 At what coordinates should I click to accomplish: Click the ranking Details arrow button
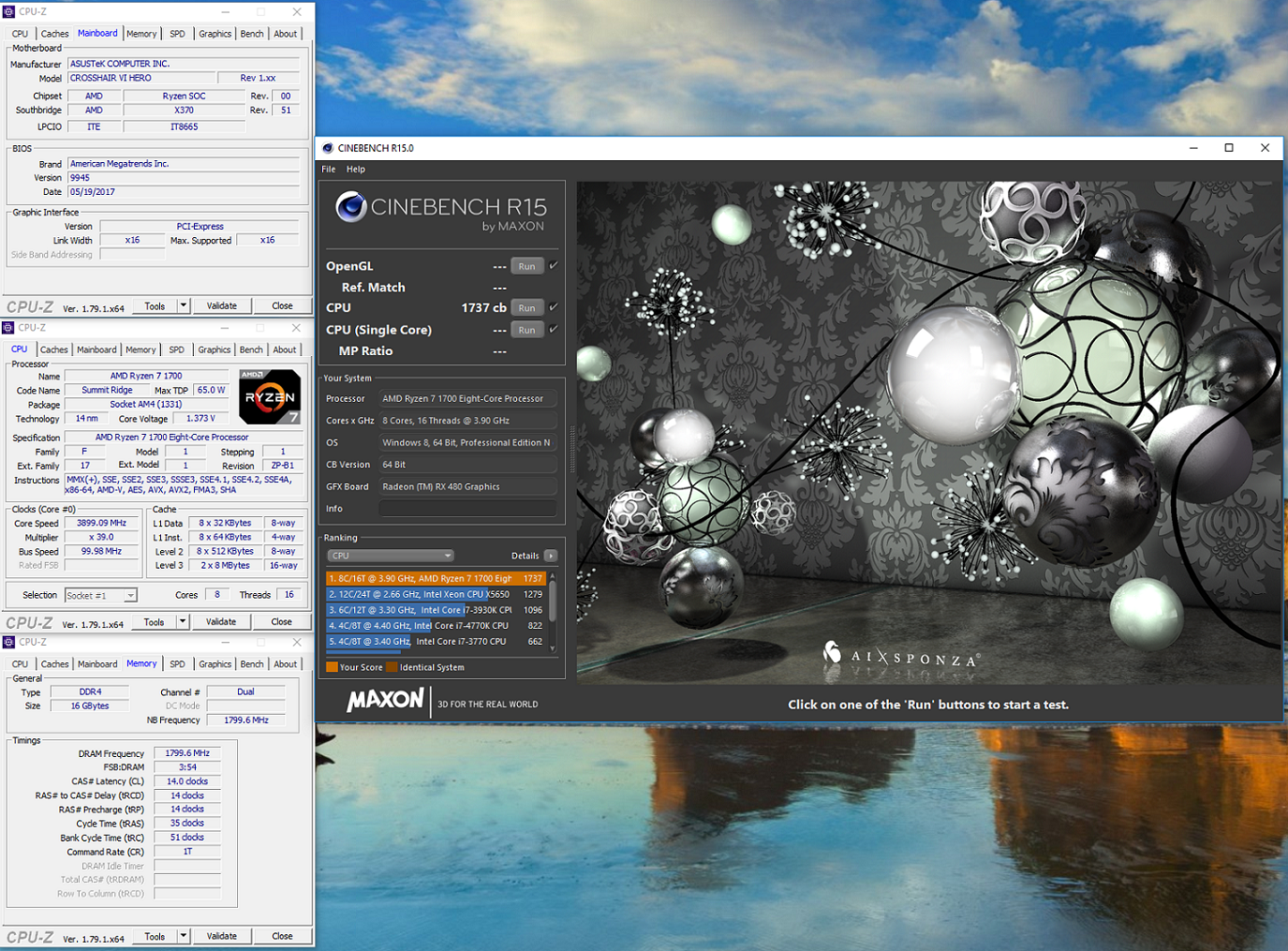pyautogui.click(x=551, y=556)
